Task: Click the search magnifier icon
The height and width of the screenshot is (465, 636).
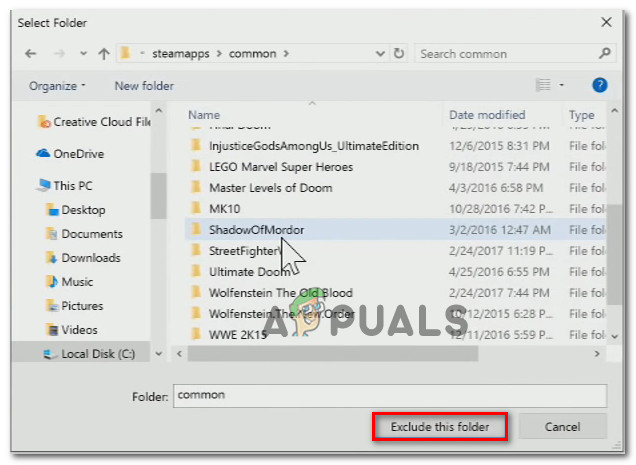Action: (x=604, y=53)
